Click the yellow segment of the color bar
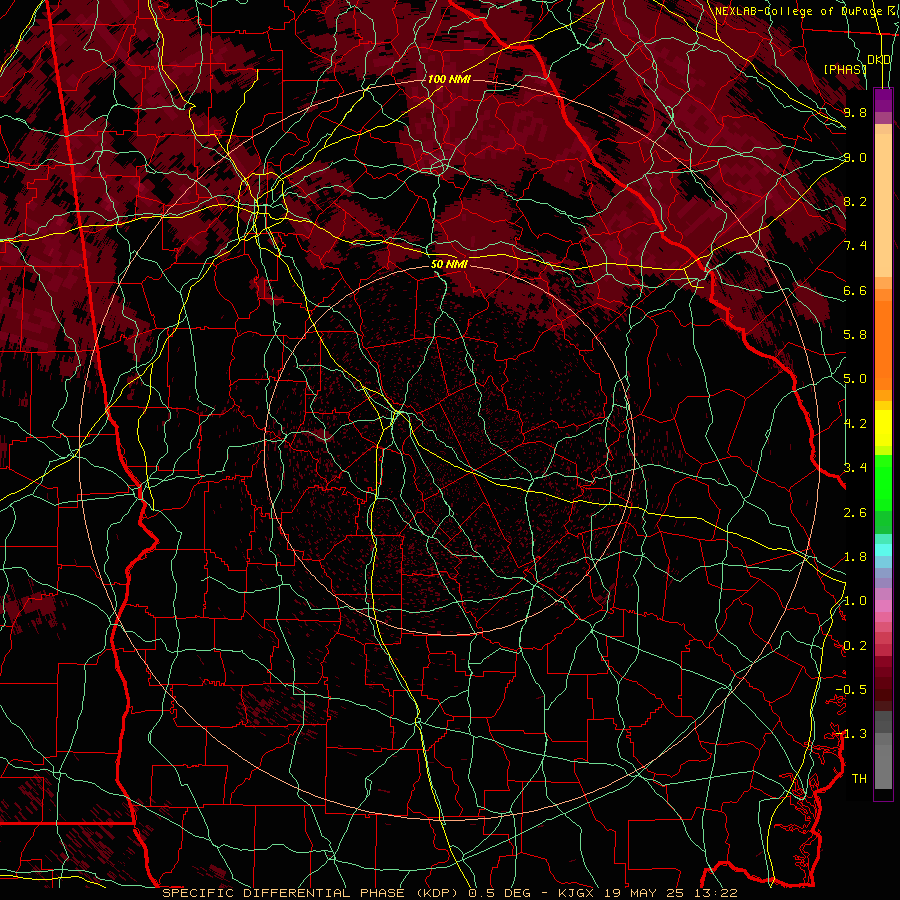The height and width of the screenshot is (900, 900). pos(883,428)
